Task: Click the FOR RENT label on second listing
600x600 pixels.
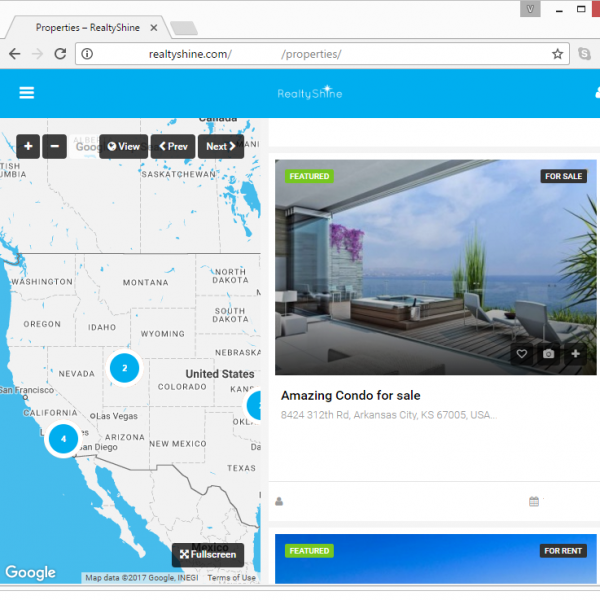Action: pos(563,551)
